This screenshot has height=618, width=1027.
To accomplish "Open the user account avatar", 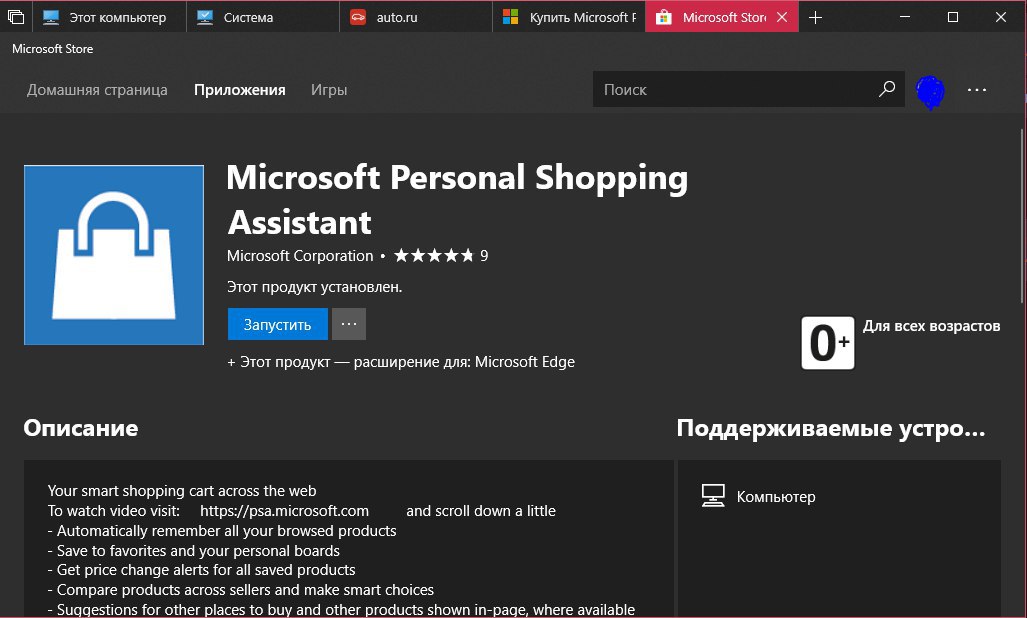I will point(930,92).
